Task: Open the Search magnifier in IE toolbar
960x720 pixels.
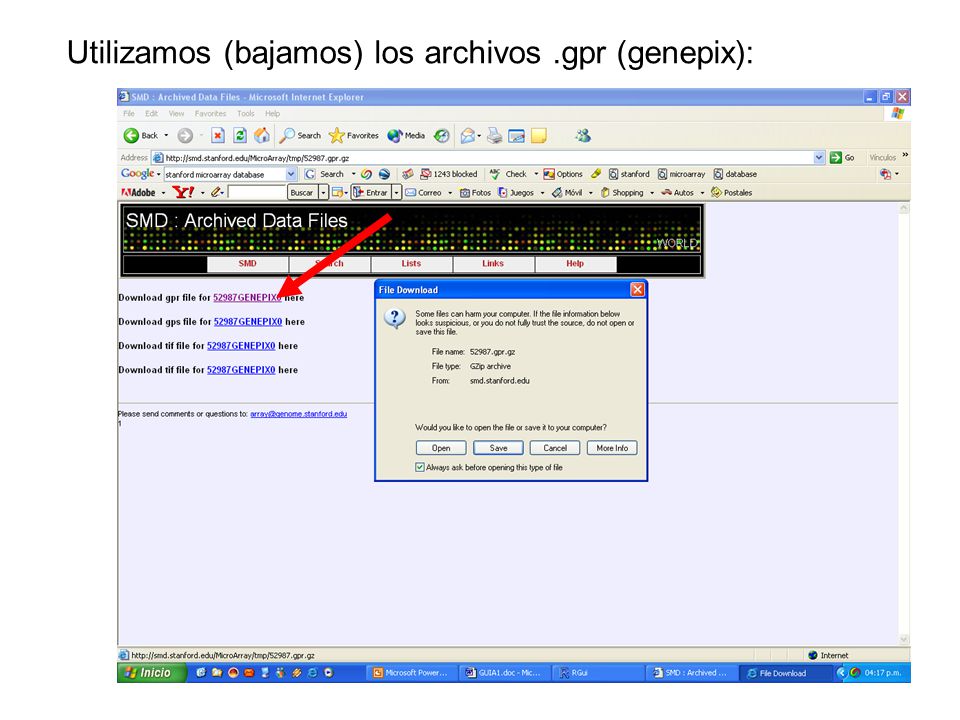Action: pyautogui.click(x=300, y=136)
